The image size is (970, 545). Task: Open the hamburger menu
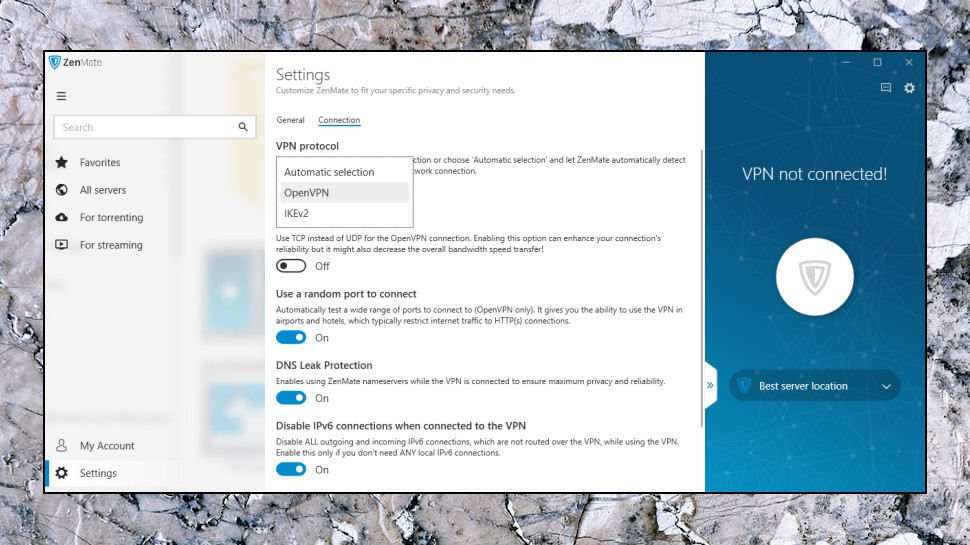(x=61, y=96)
